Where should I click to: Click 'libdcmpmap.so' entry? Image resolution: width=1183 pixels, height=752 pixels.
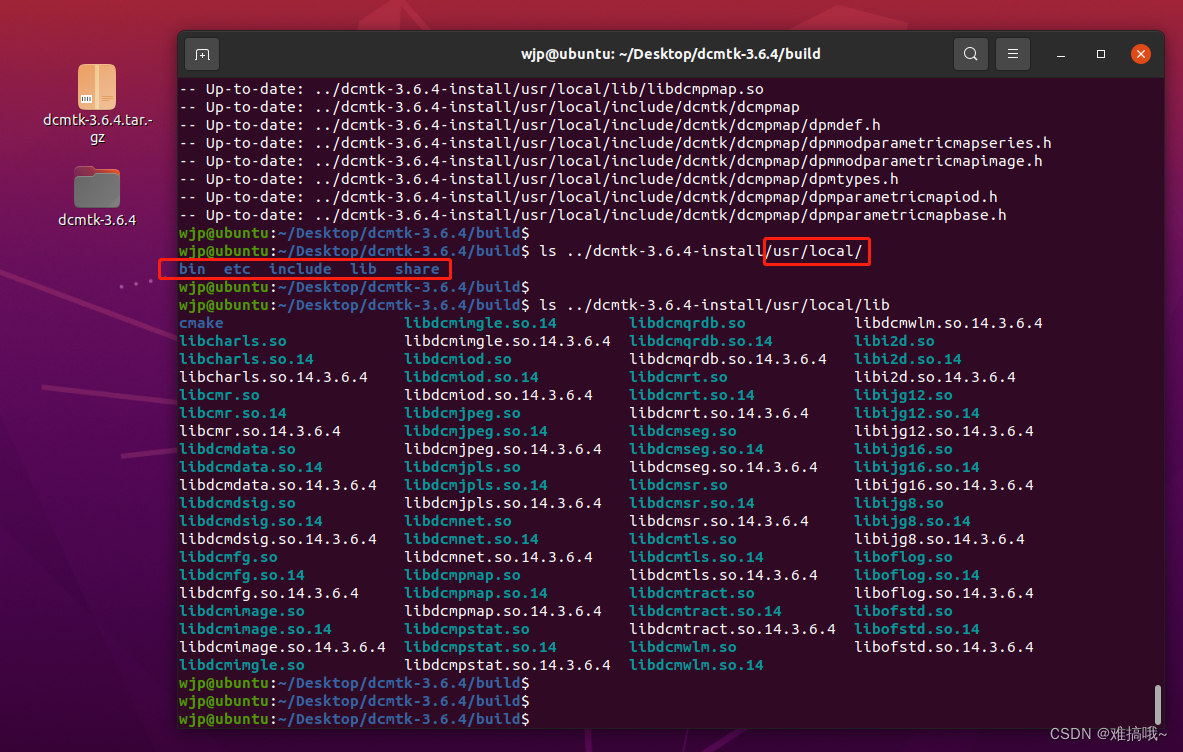pos(462,576)
